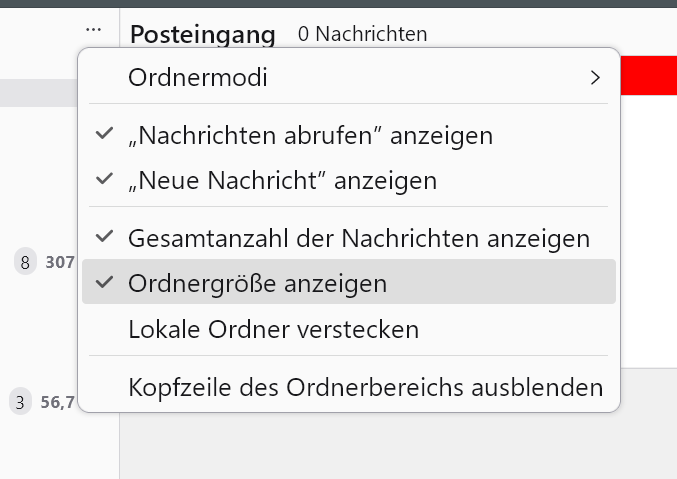Click the unread count badge showing 3
The height and width of the screenshot is (479, 677).
(x=20, y=403)
